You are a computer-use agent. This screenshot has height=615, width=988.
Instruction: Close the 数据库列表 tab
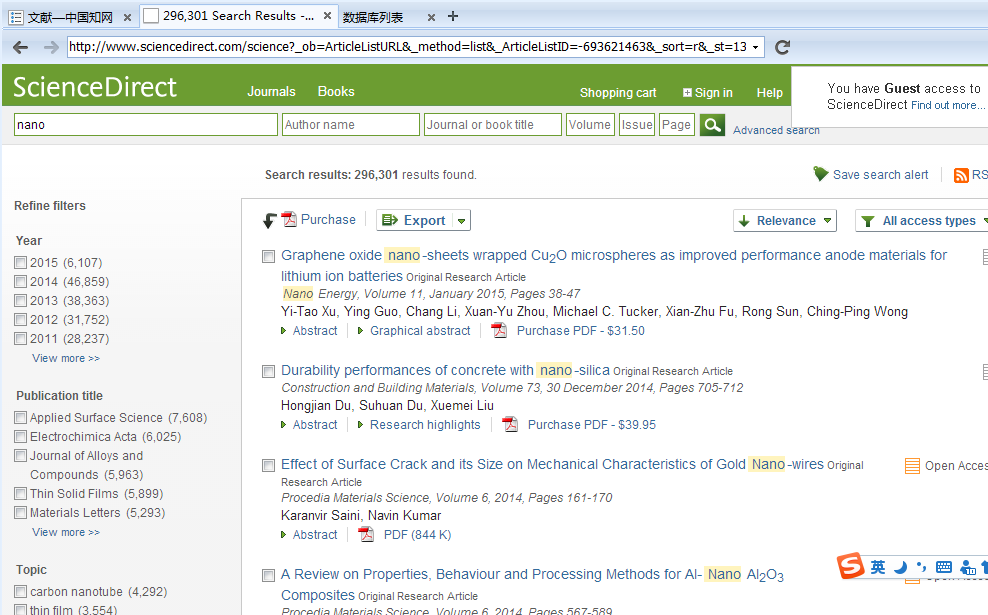(x=431, y=18)
